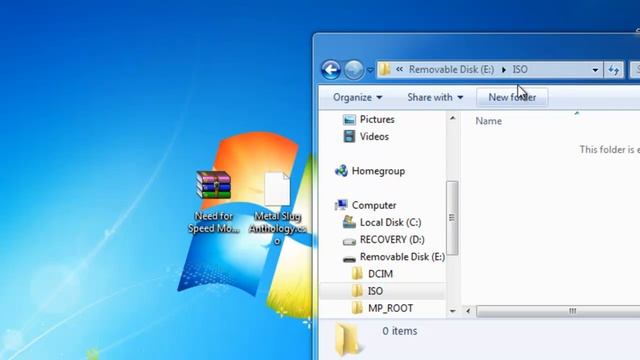Select Homegroup in the navigation pane
The image size is (640, 360).
click(370, 171)
